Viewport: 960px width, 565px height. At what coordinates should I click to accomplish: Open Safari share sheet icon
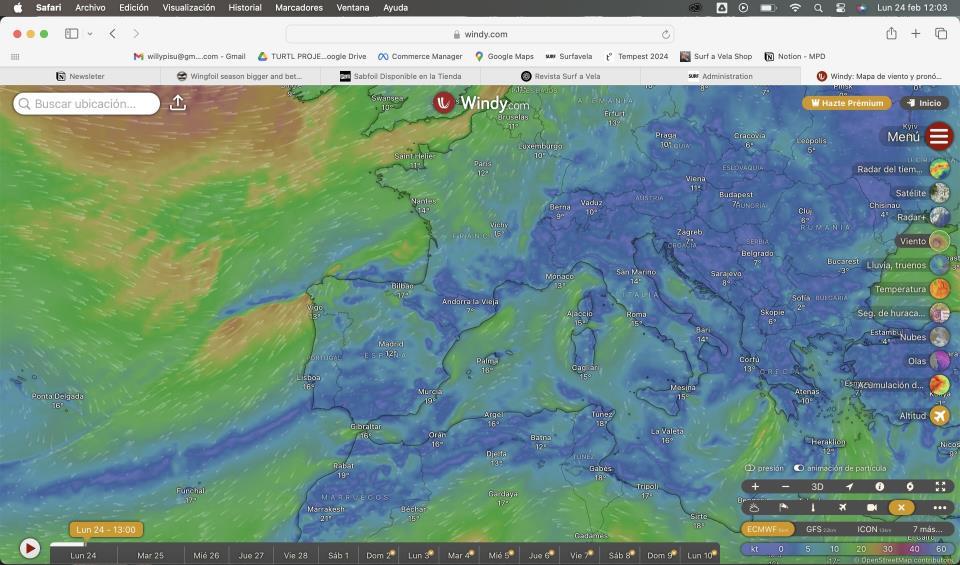tap(891, 34)
